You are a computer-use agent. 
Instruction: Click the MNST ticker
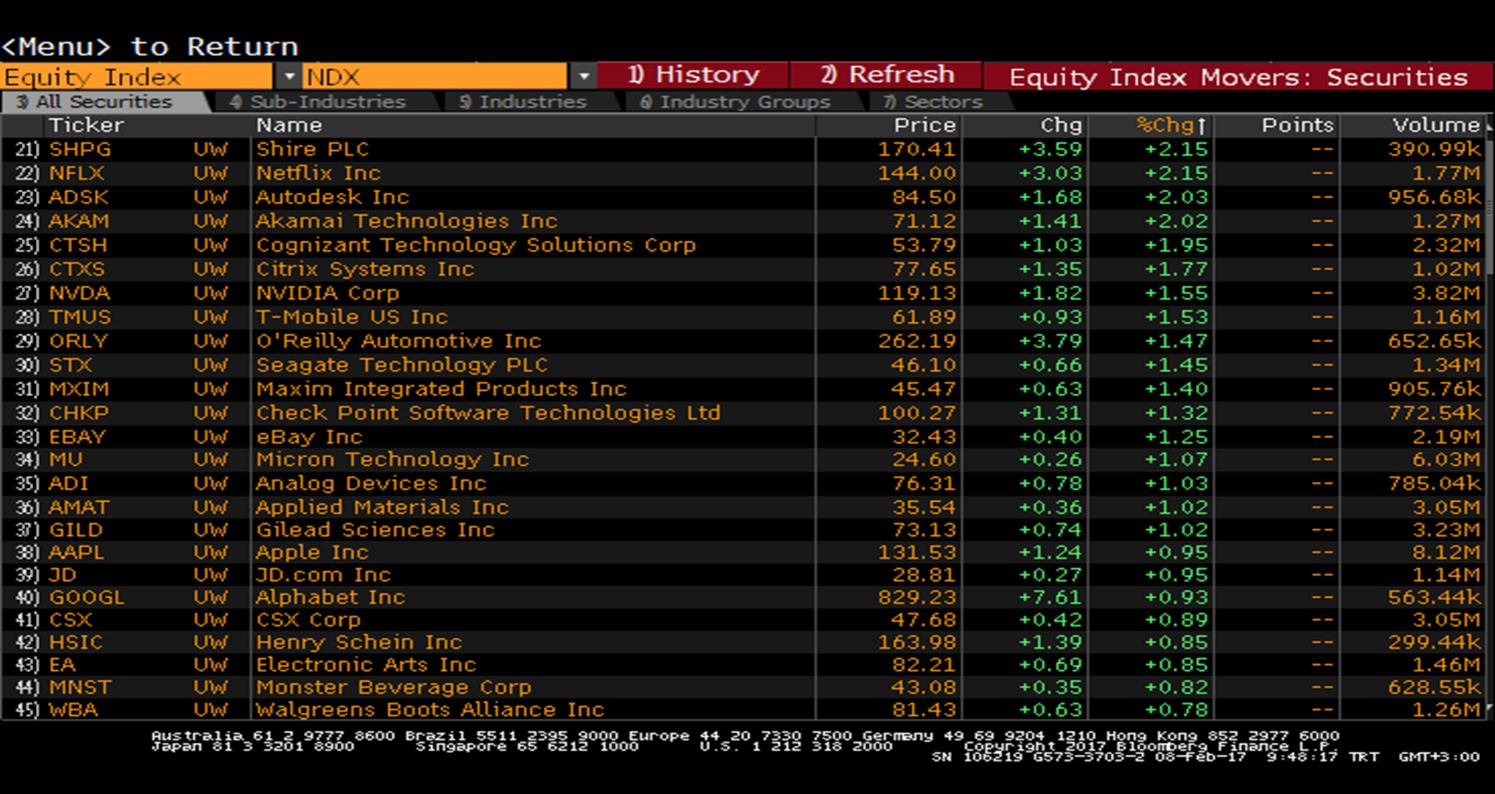coord(79,687)
